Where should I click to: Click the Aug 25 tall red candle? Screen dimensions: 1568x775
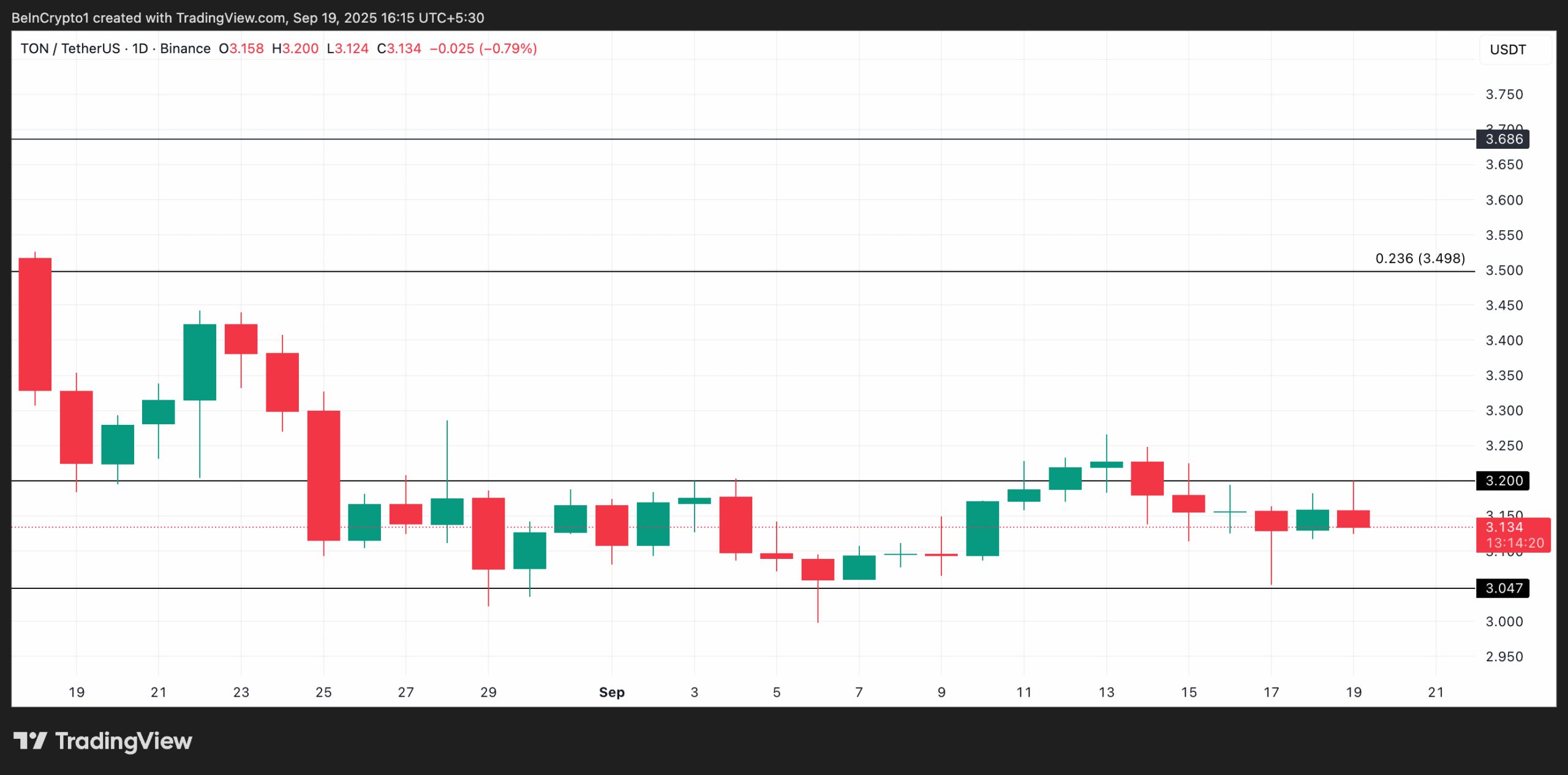323,475
